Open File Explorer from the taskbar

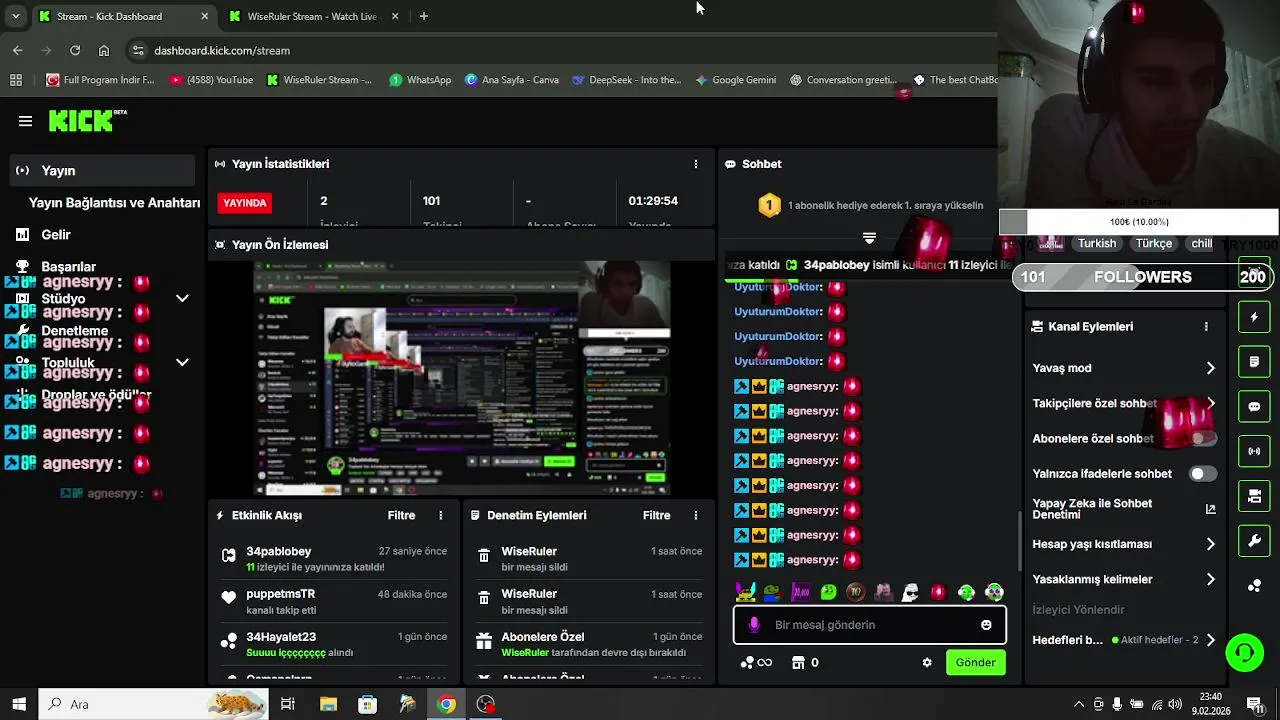point(328,704)
